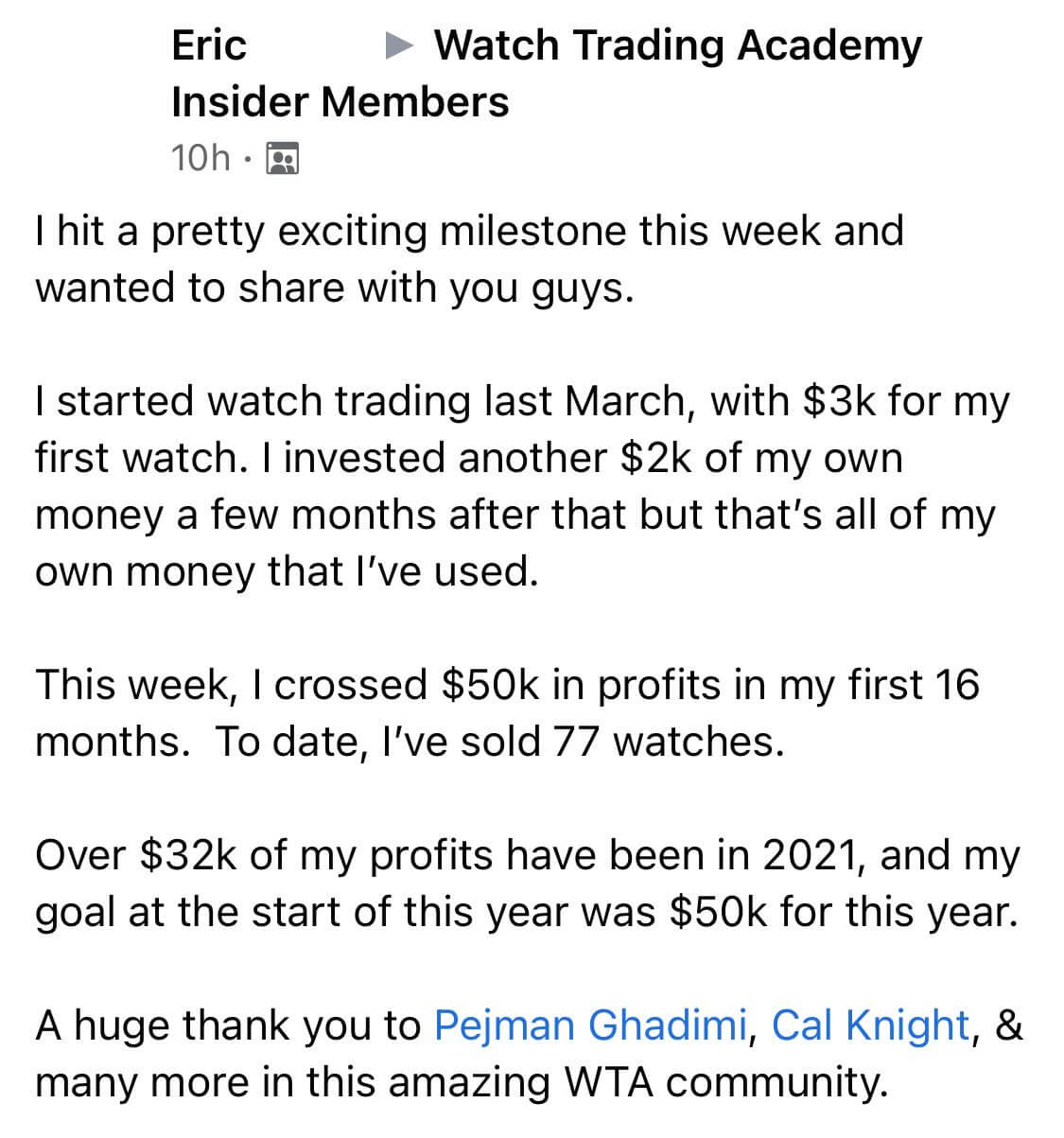Screen dimensions: 1064x1138
Task: Open the Watch Trading Academy group link
Action: (677, 44)
